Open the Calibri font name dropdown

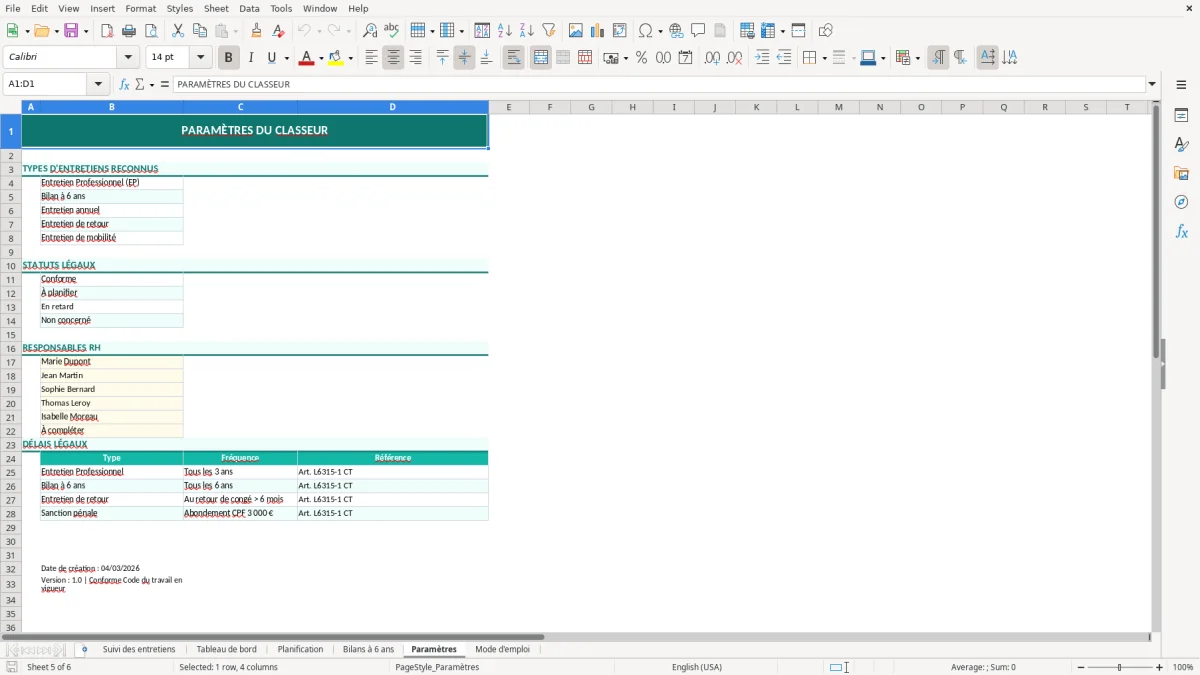tap(128, 58)
